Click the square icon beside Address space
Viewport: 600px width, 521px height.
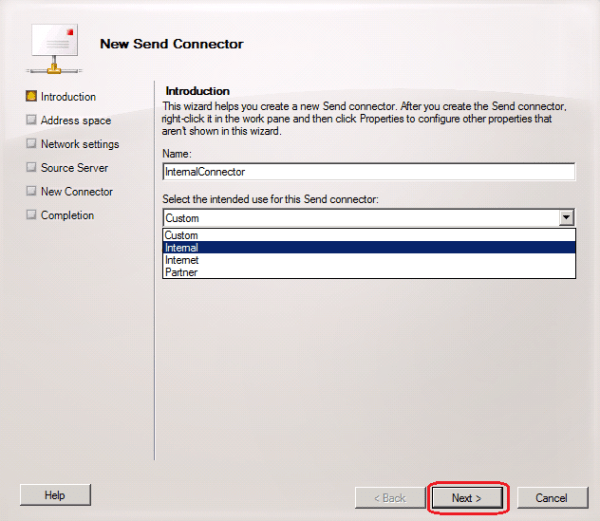pyautogui.click(x=31, y=120)
